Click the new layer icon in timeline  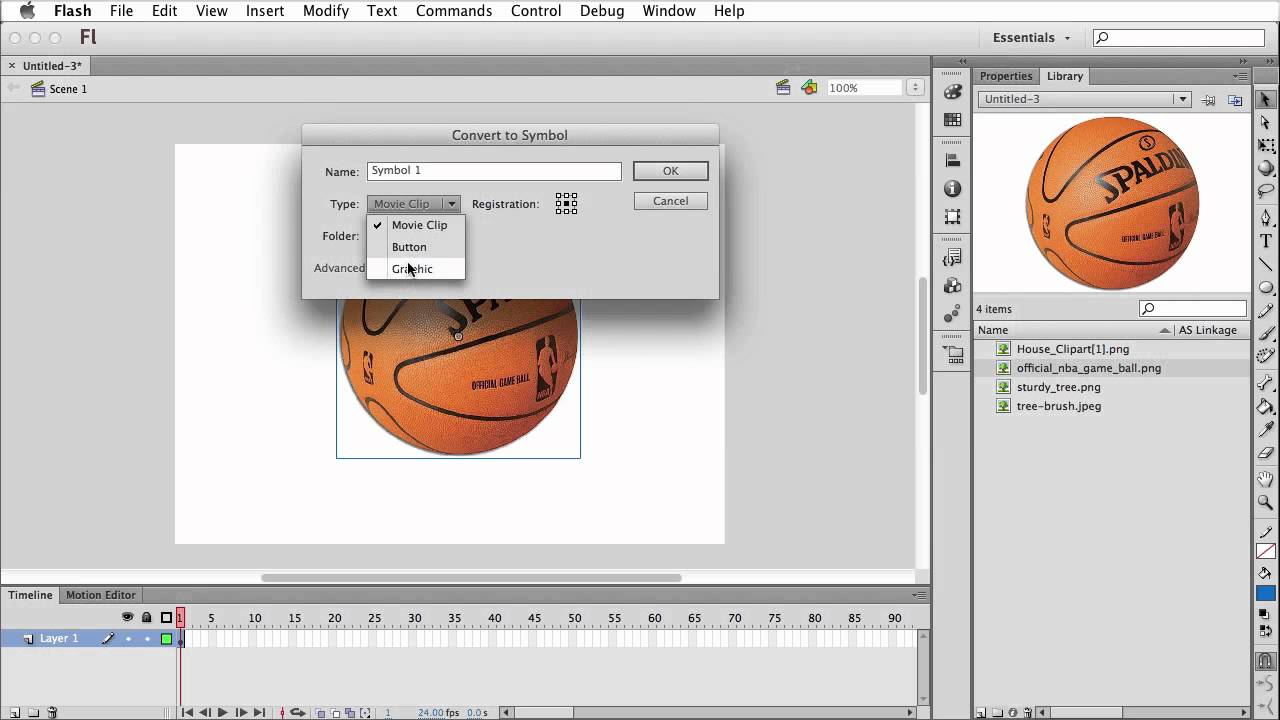point(15,712)
